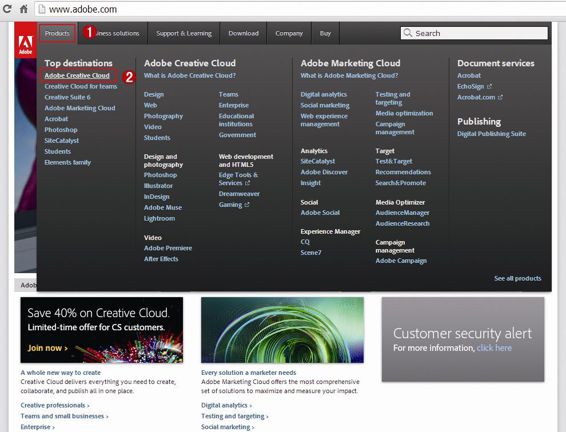Open Creative professionals link
Screen dimensions: 566x432
[x=55, y=405]
